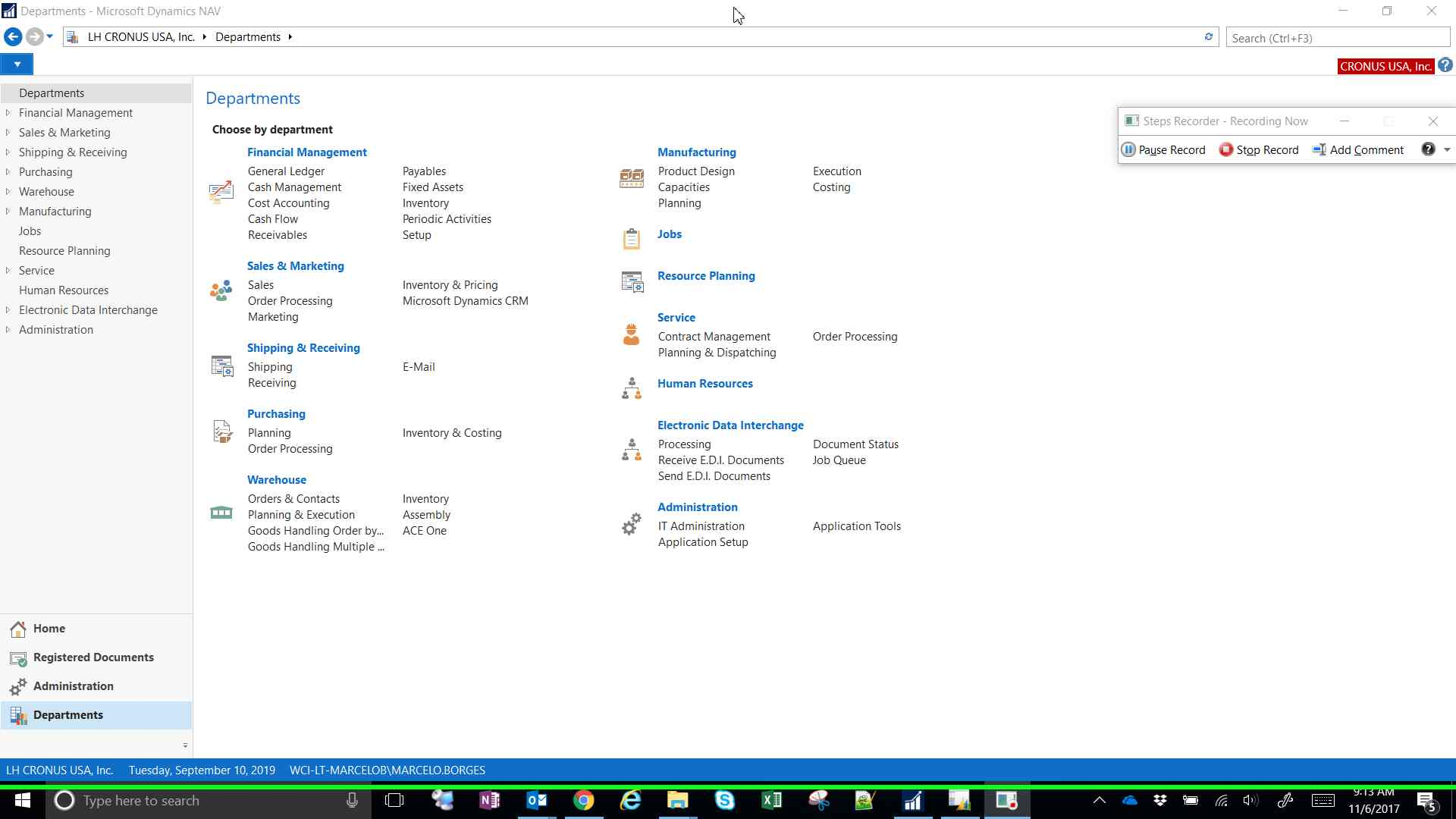Expand the Steps Recorder help dropdown
The width and height of the screenshot is (1456, 819).
tap(1447, 150)
